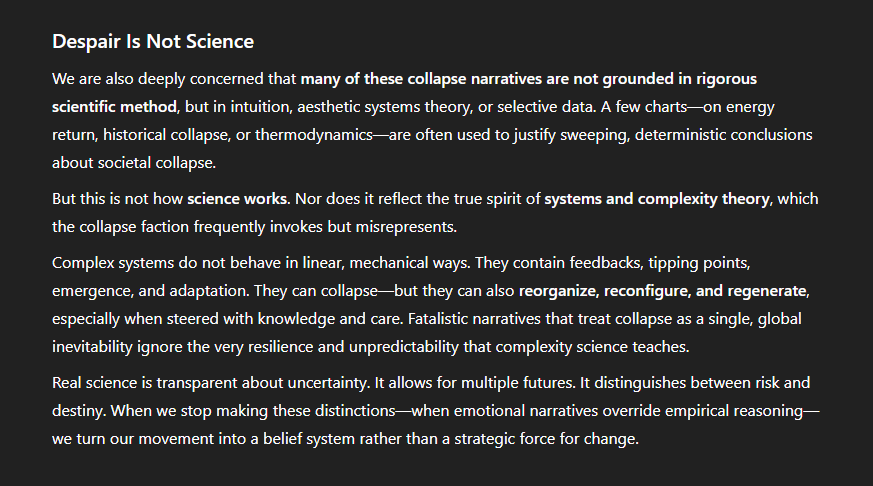This screenshot has height=486, width=873.
Task: Click the bold text 'systems and complexity theory'
Action: point(657,199)
